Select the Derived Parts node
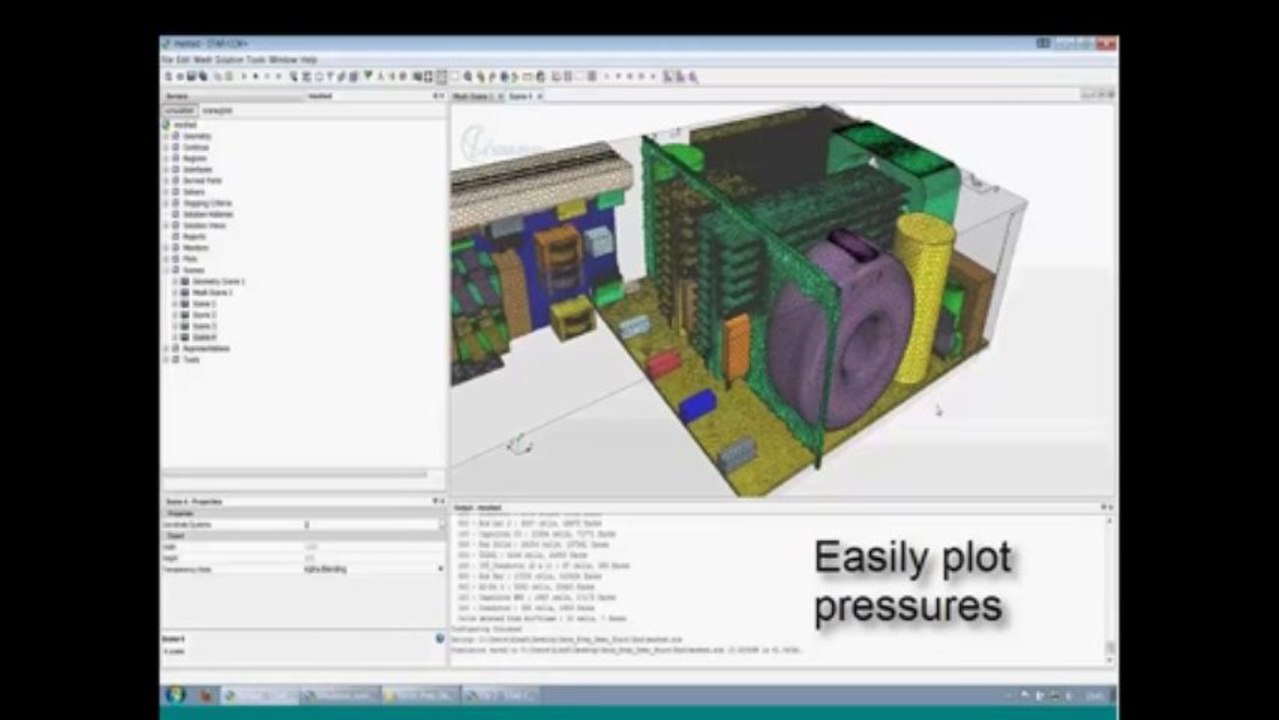 tap(201, 180)
